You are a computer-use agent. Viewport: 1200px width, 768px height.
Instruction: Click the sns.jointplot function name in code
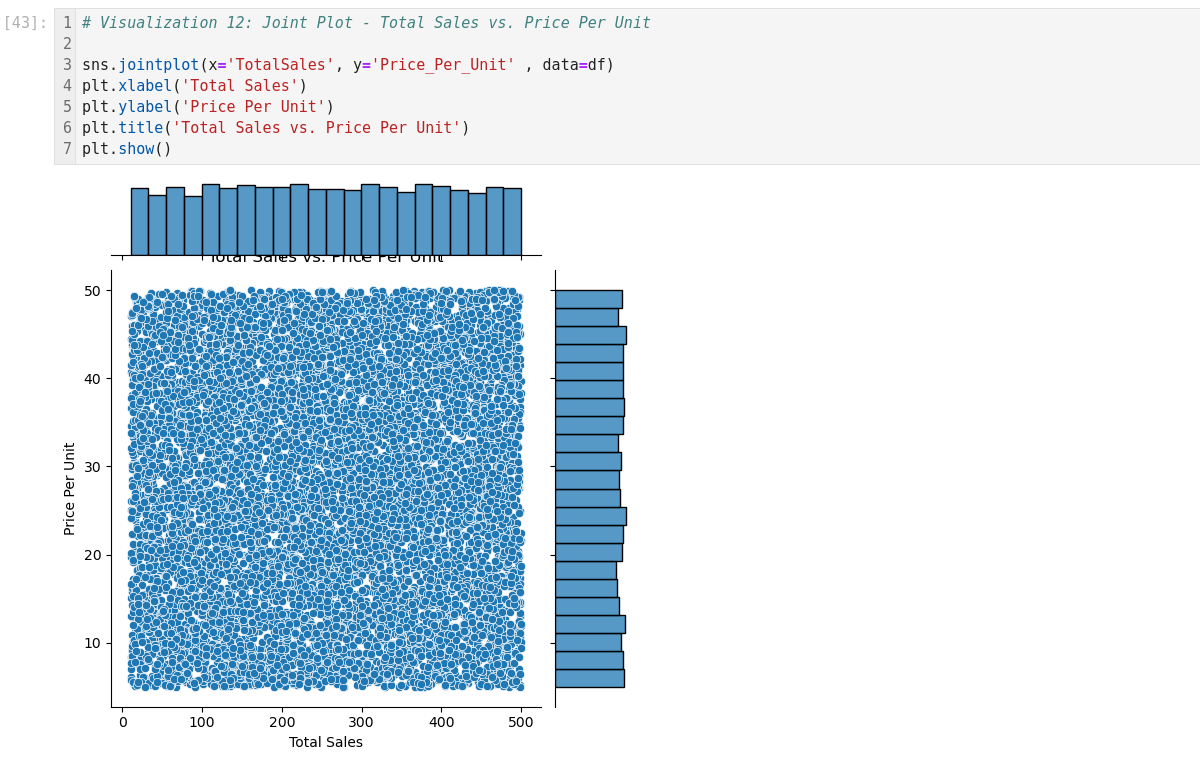158,65
